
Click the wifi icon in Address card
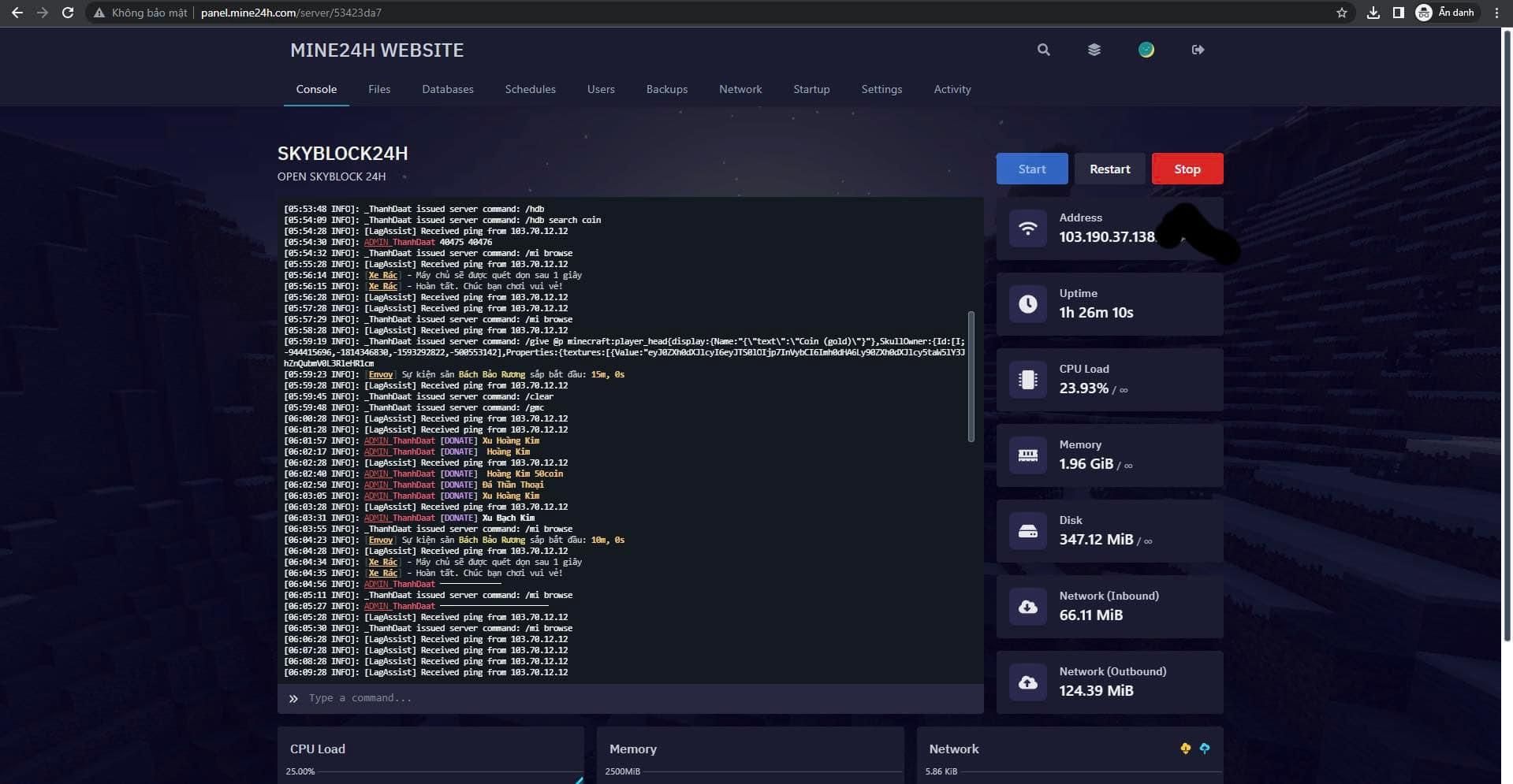coord(1028,229)
